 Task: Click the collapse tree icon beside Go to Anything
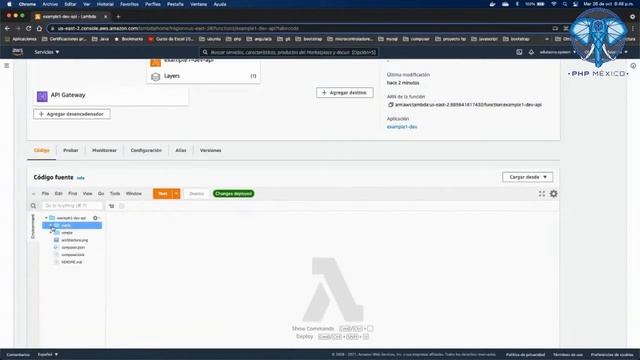click(111, 206)
